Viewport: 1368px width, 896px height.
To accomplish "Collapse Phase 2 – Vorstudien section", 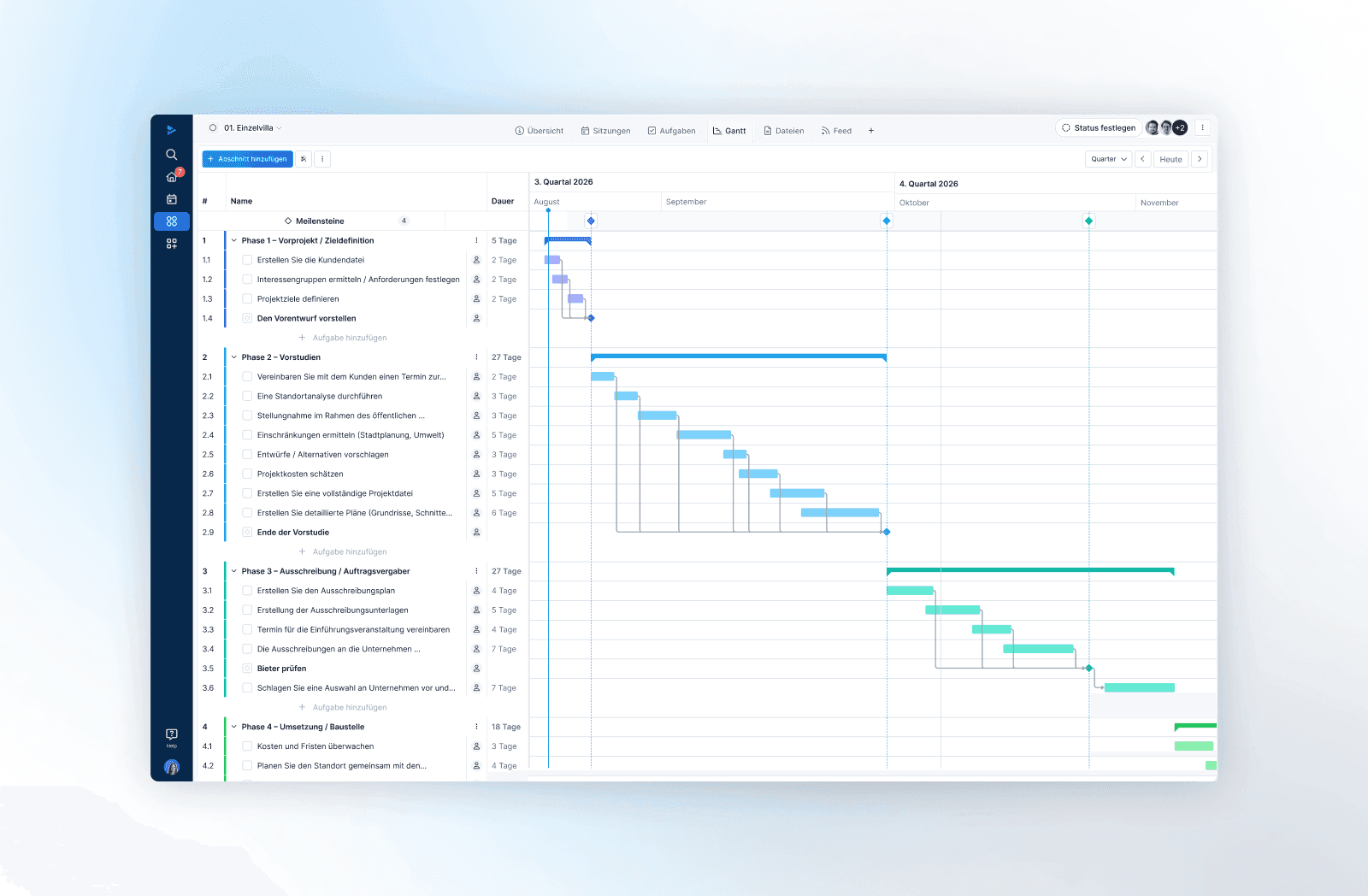I will point(234,357).
